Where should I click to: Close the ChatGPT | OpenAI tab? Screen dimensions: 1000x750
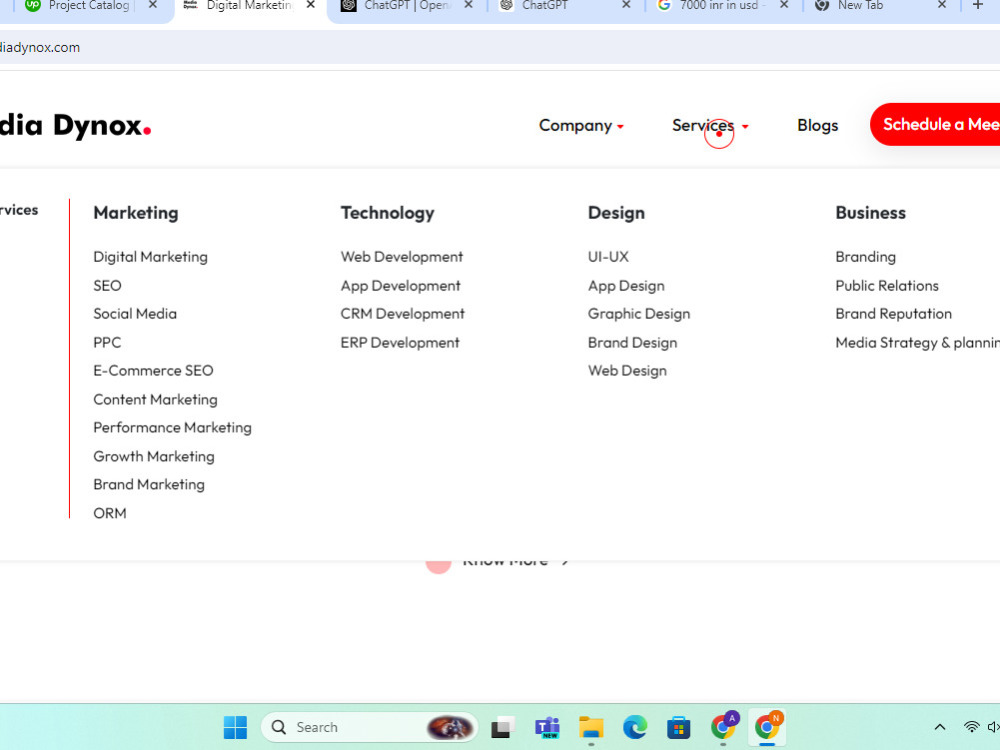(468, 5)
